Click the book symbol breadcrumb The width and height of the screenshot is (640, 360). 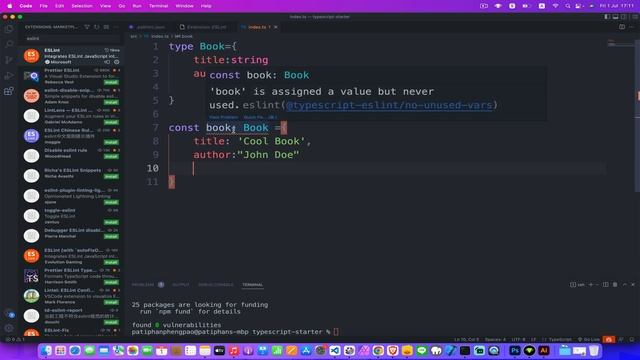pos(184,36)
